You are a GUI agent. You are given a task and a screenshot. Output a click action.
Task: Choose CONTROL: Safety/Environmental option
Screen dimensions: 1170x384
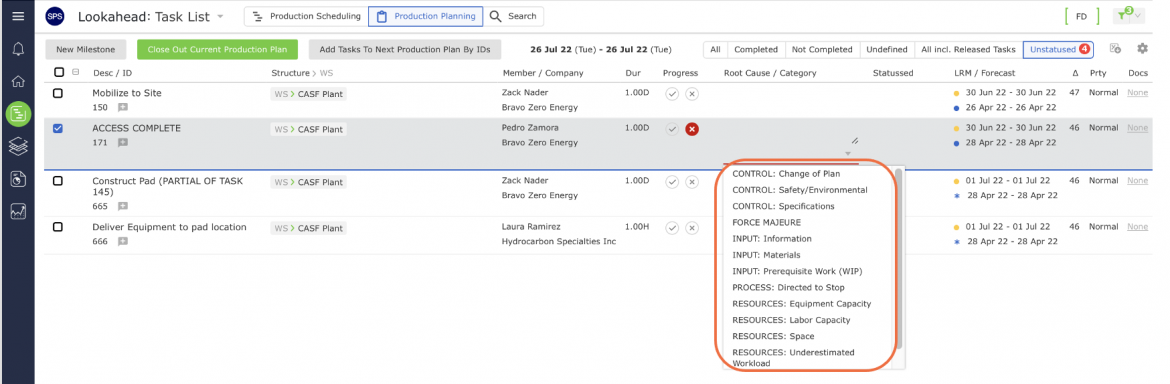click(800, 190)
